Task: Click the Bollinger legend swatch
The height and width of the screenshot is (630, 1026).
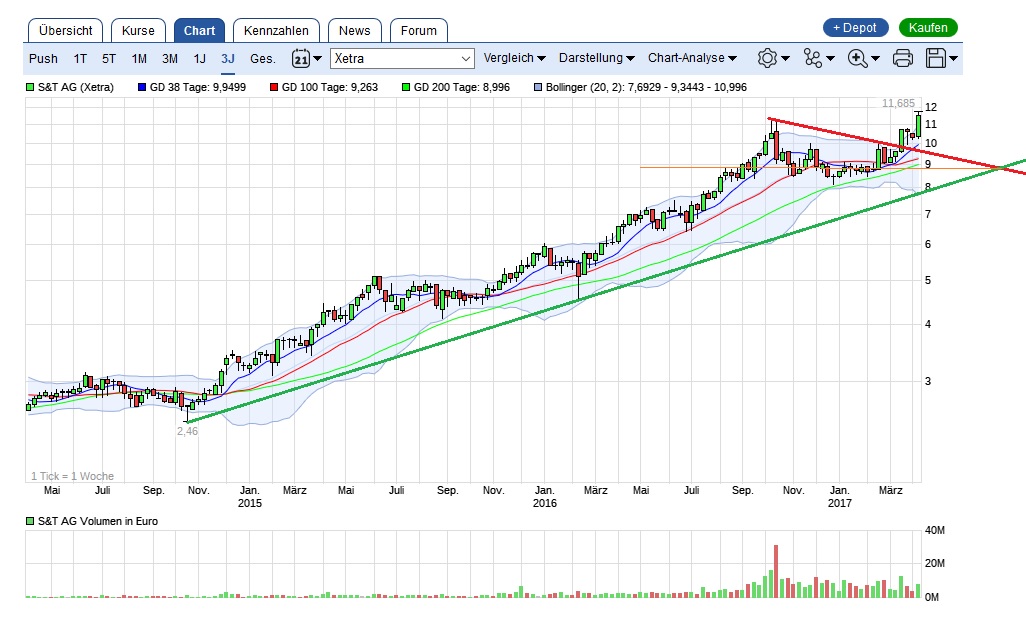Action: click(539, 87)
